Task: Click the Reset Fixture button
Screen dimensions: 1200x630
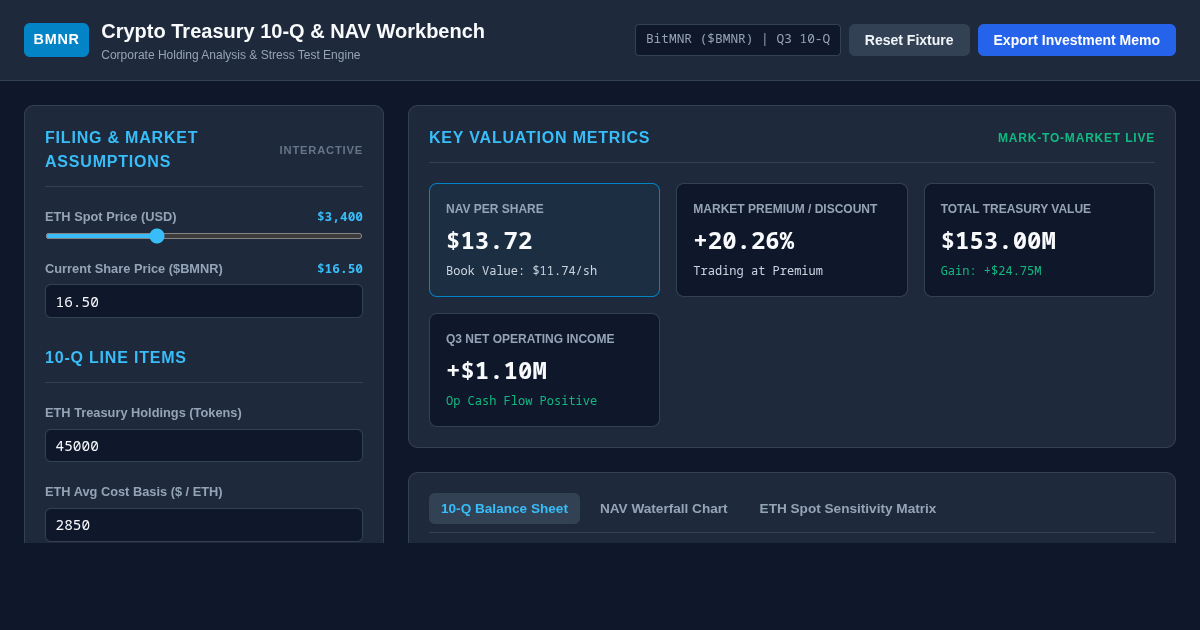Action: (x=909, y=40)
